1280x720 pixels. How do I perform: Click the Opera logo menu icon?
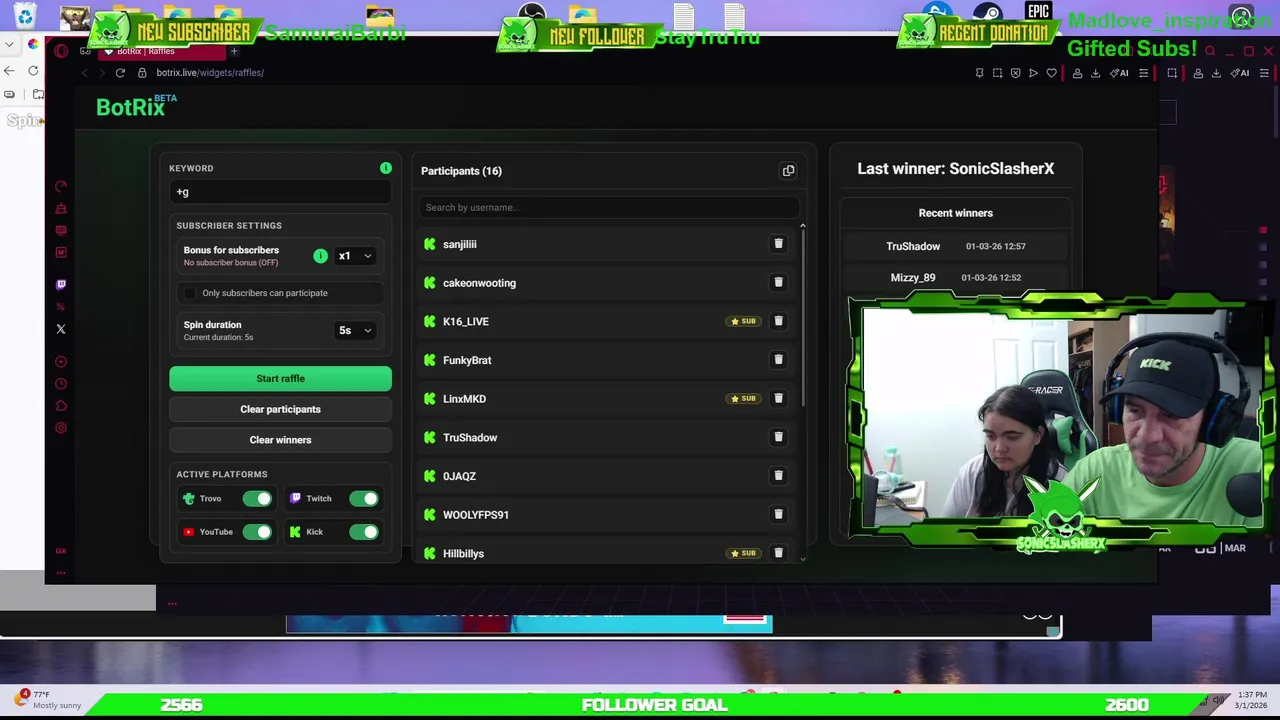[x=61, y=51]
